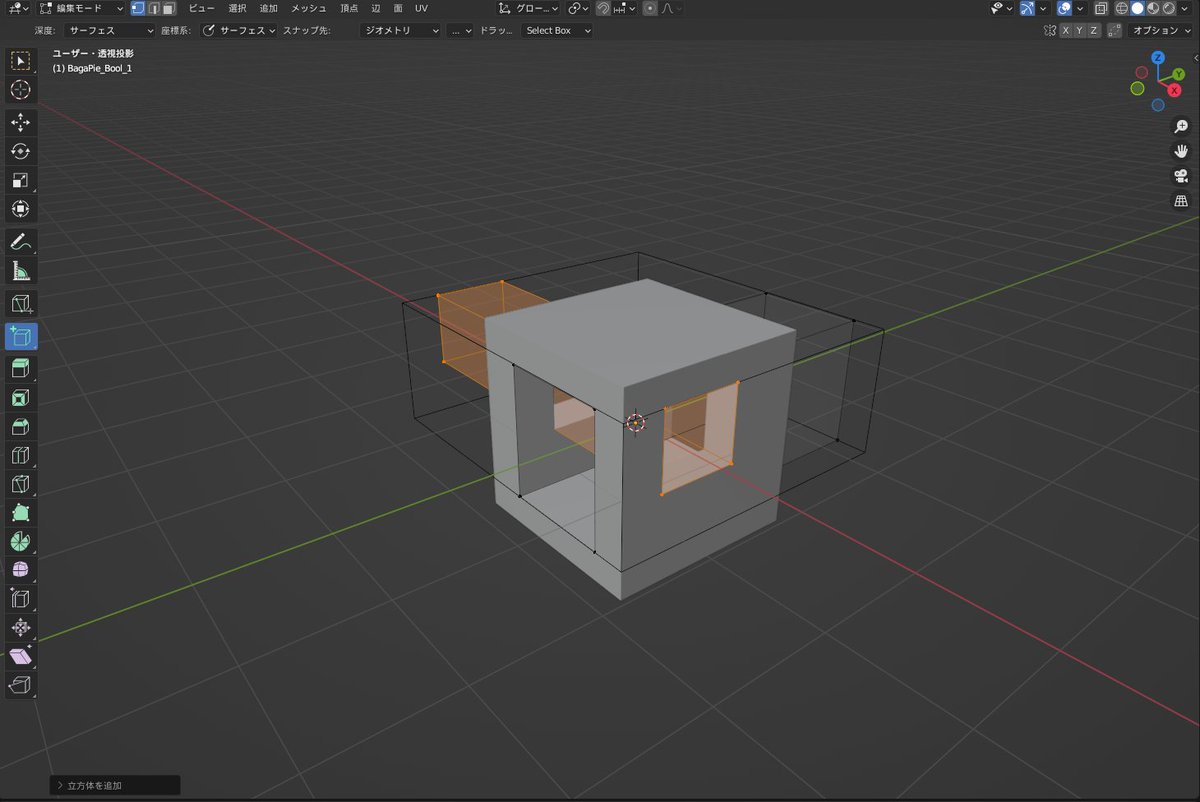Open the 追加 menu

269,8
